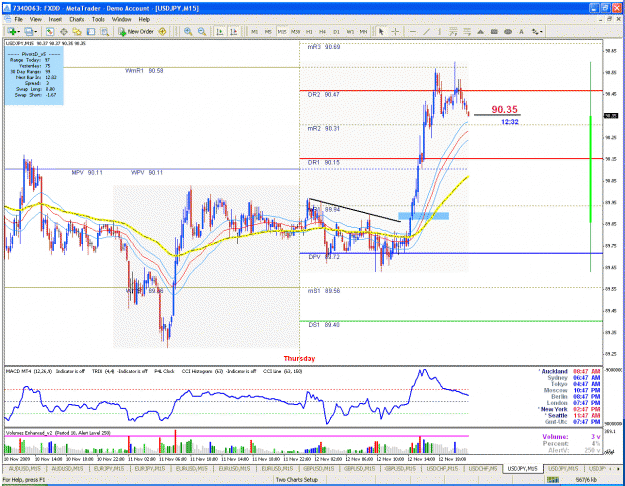Viewport: 625px width, 486px height.
Task: Click the red 90.35 price label
Action: pos(504,109)
